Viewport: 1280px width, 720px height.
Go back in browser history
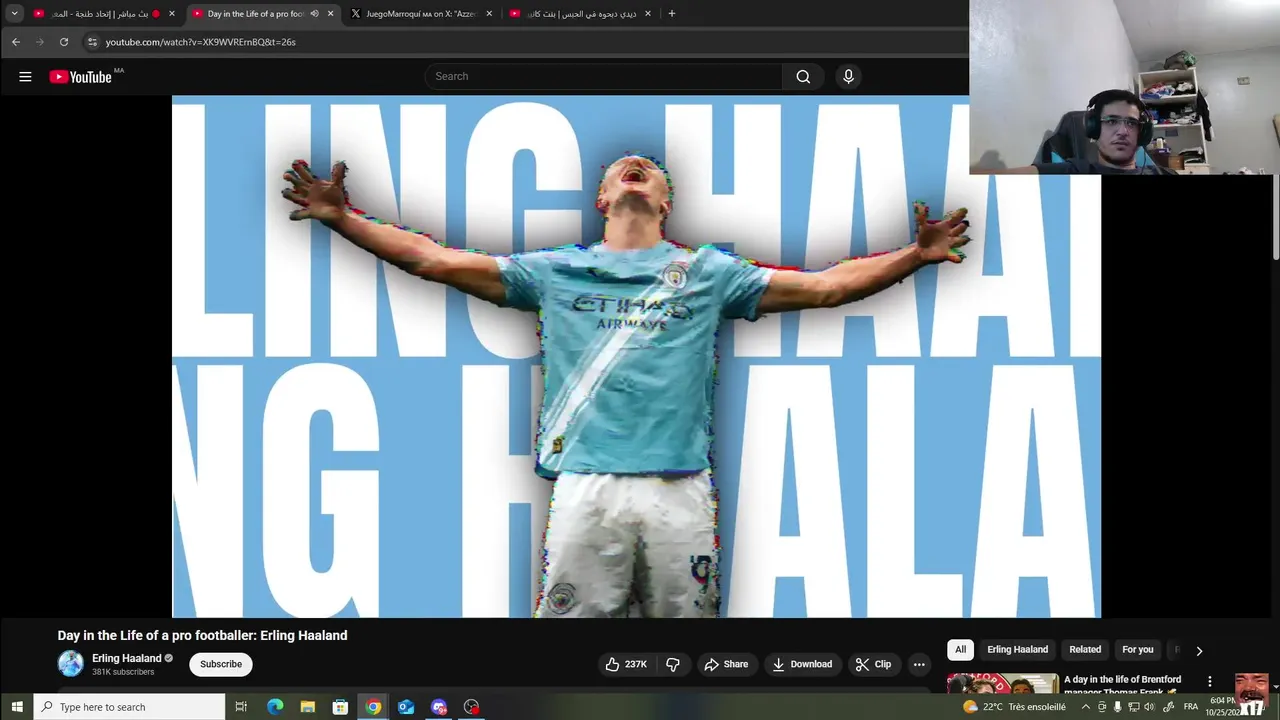pos(15,42)
